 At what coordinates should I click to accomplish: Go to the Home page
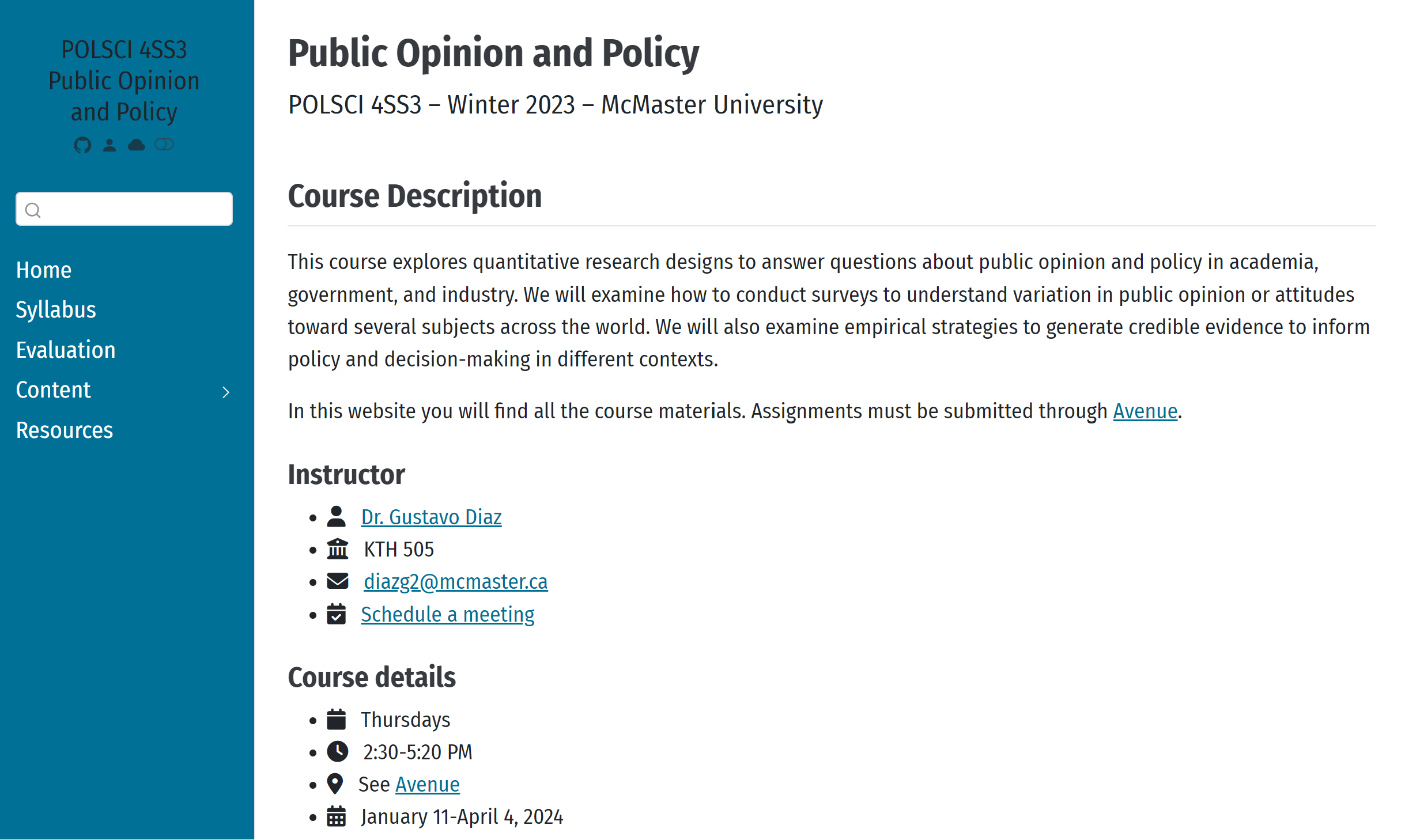click(44, 270)
